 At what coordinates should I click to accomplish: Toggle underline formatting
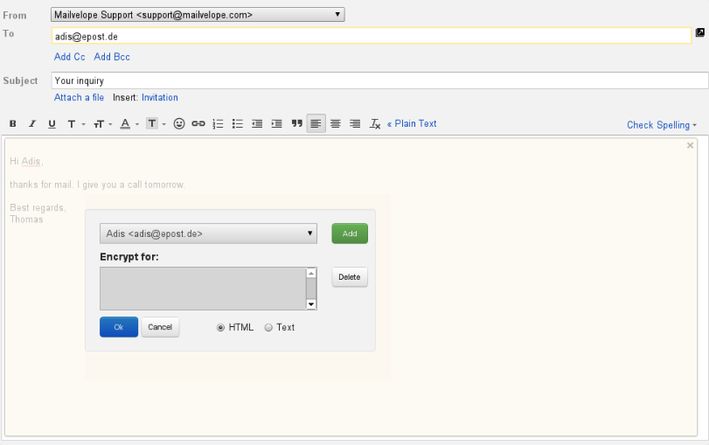[x=52, y=123]
